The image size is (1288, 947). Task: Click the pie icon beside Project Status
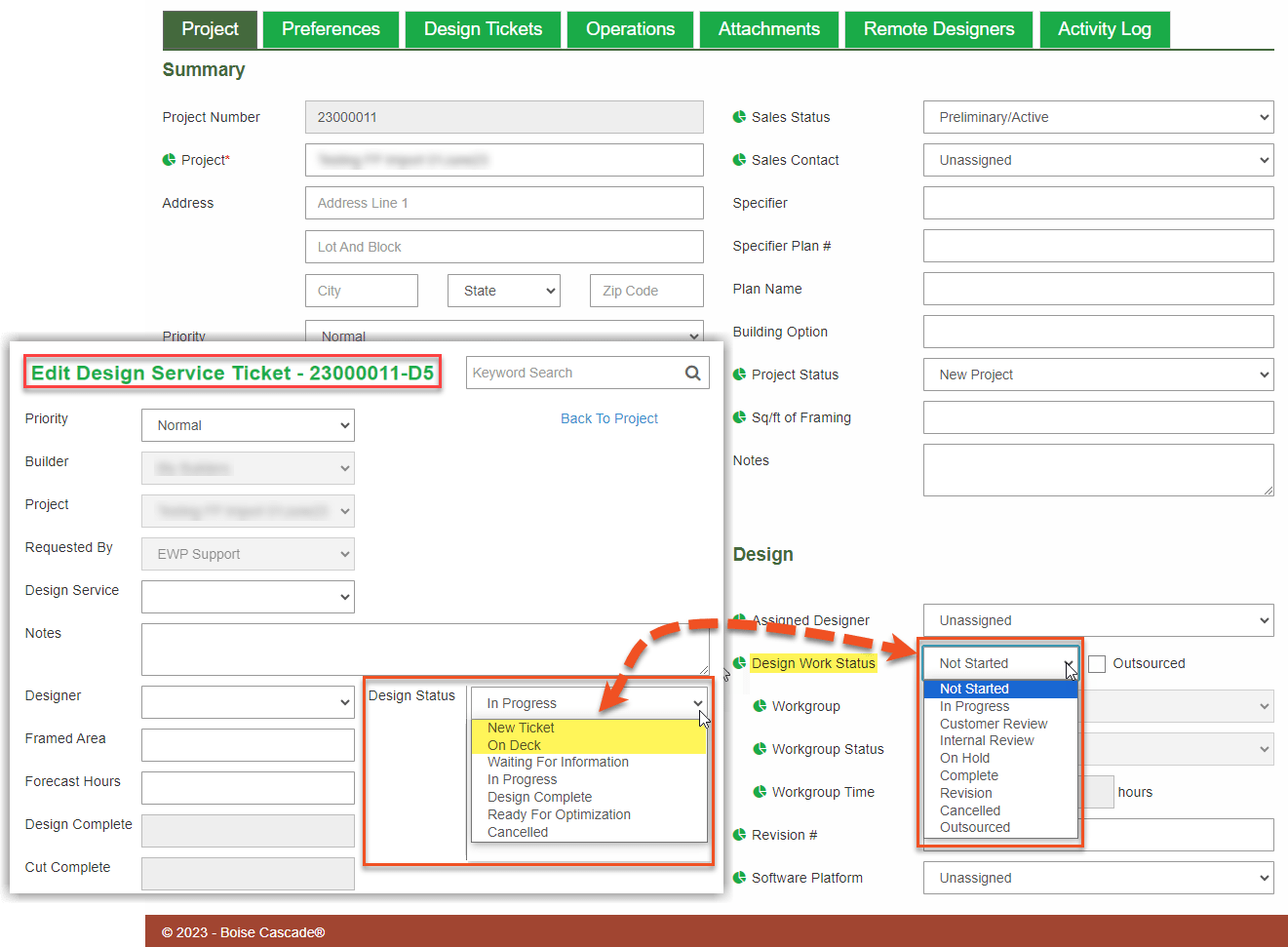pos(739,375)
